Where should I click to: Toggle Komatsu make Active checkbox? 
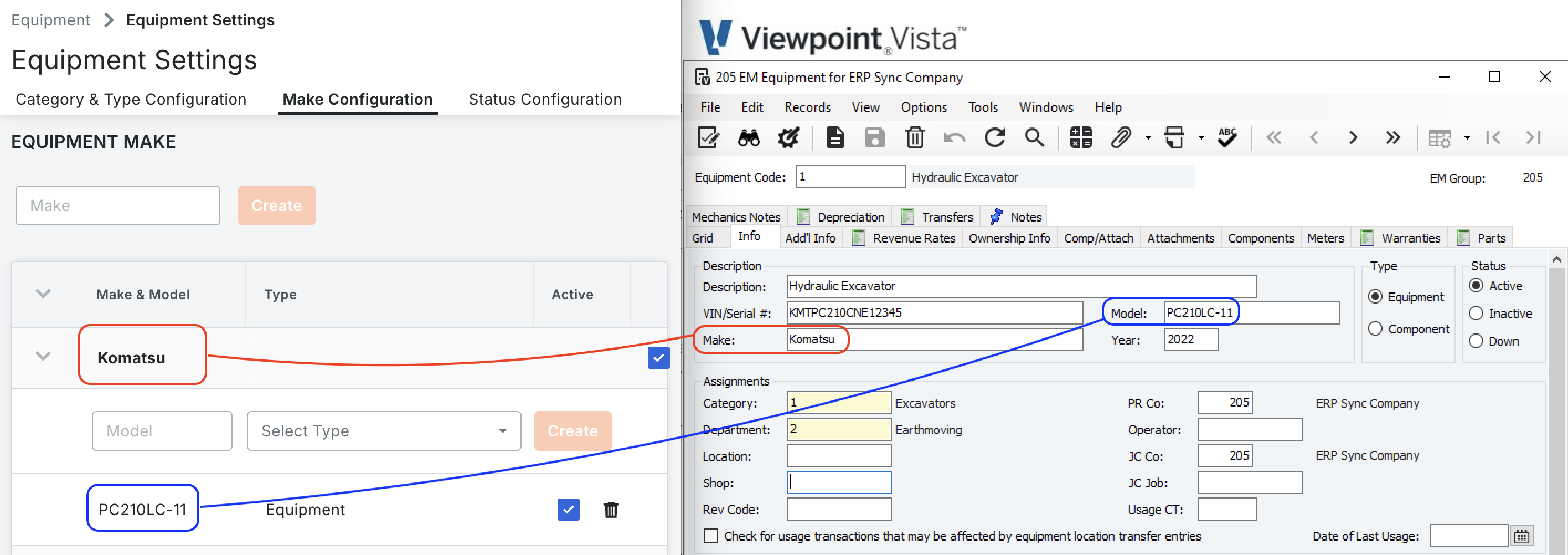point(658,358)
